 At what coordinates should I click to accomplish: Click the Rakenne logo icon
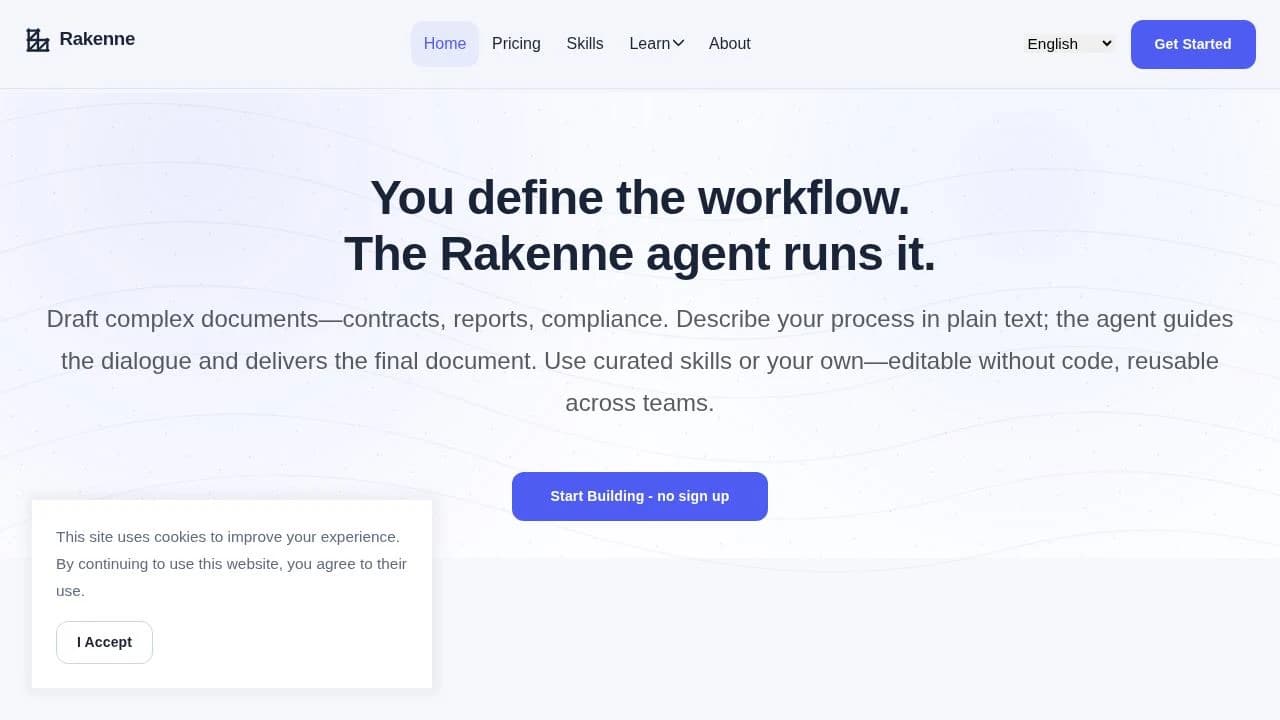click(x=37, y=39)
